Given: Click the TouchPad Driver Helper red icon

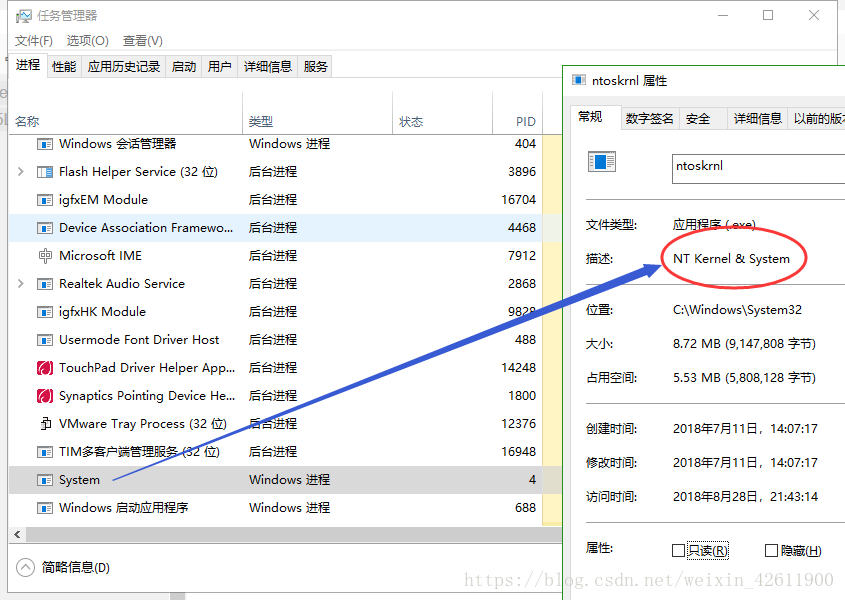Looking at the screenshot, I should coord(45,368).
